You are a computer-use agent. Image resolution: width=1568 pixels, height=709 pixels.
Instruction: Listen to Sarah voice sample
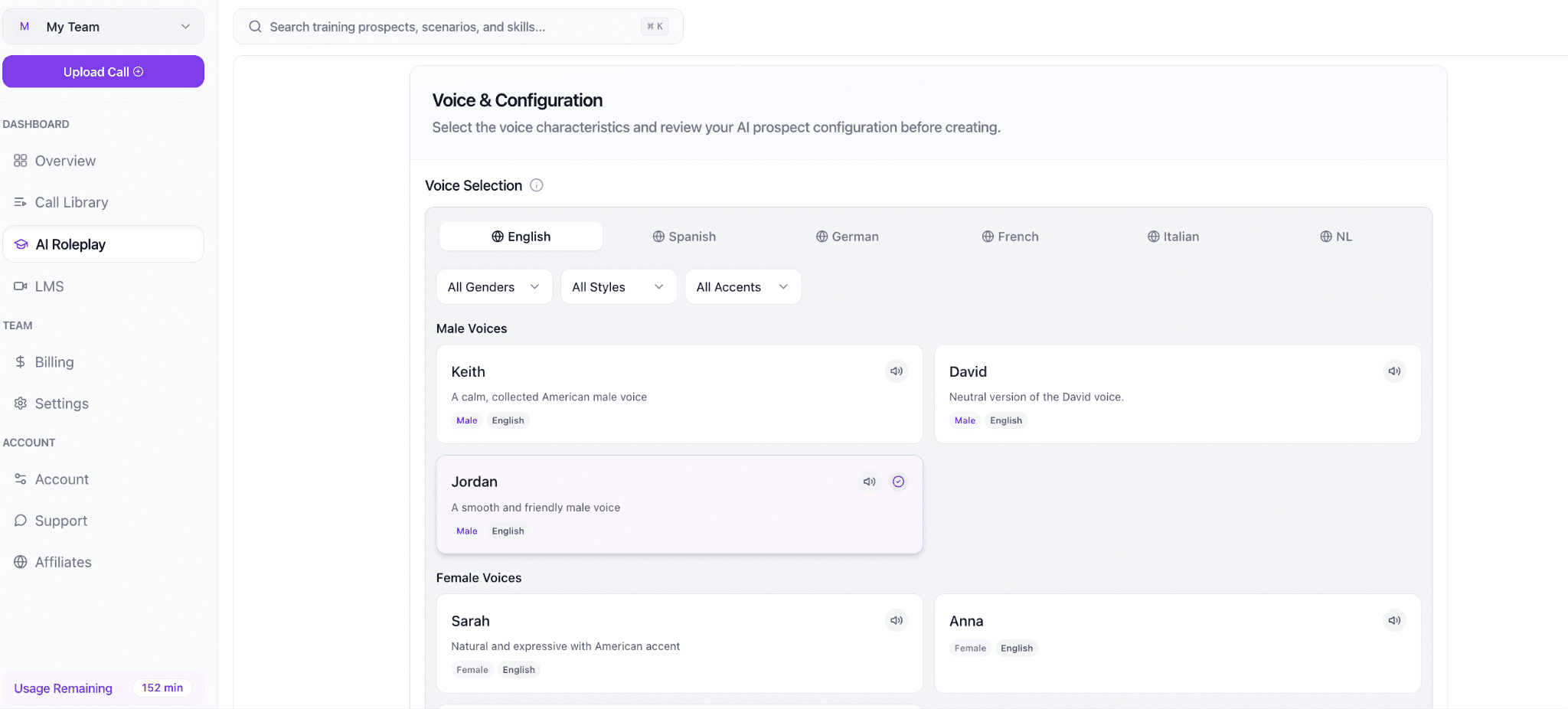pos(897,620)
